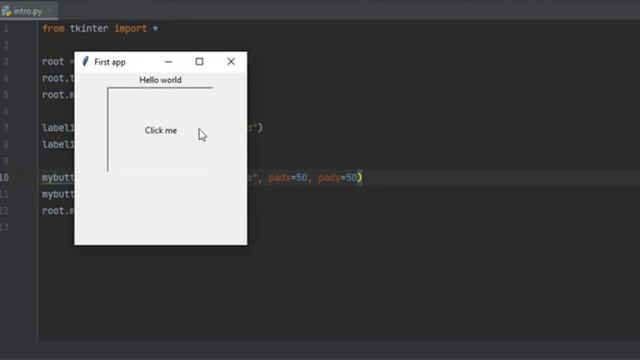Click the "from" keyword on line 1
Viewport: 640px width, 360px height.
[x=53, y=29]
